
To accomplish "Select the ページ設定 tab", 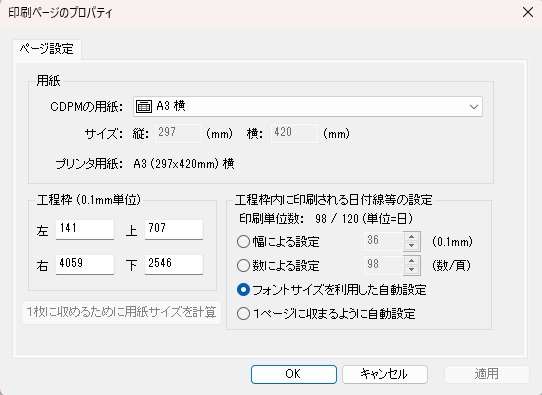I will point(46,48).
